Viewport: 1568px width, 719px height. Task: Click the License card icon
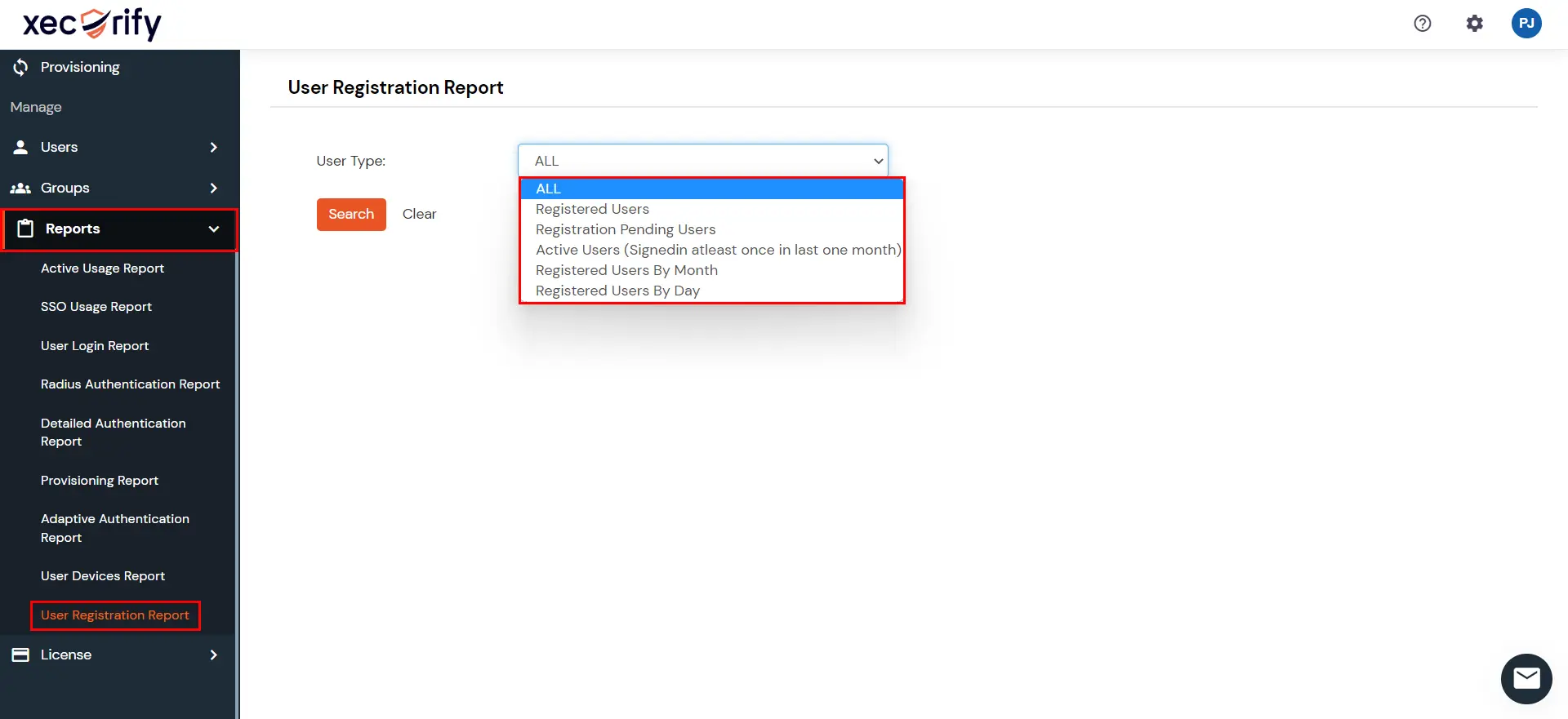pyautogui.click(x=20, y=655)
